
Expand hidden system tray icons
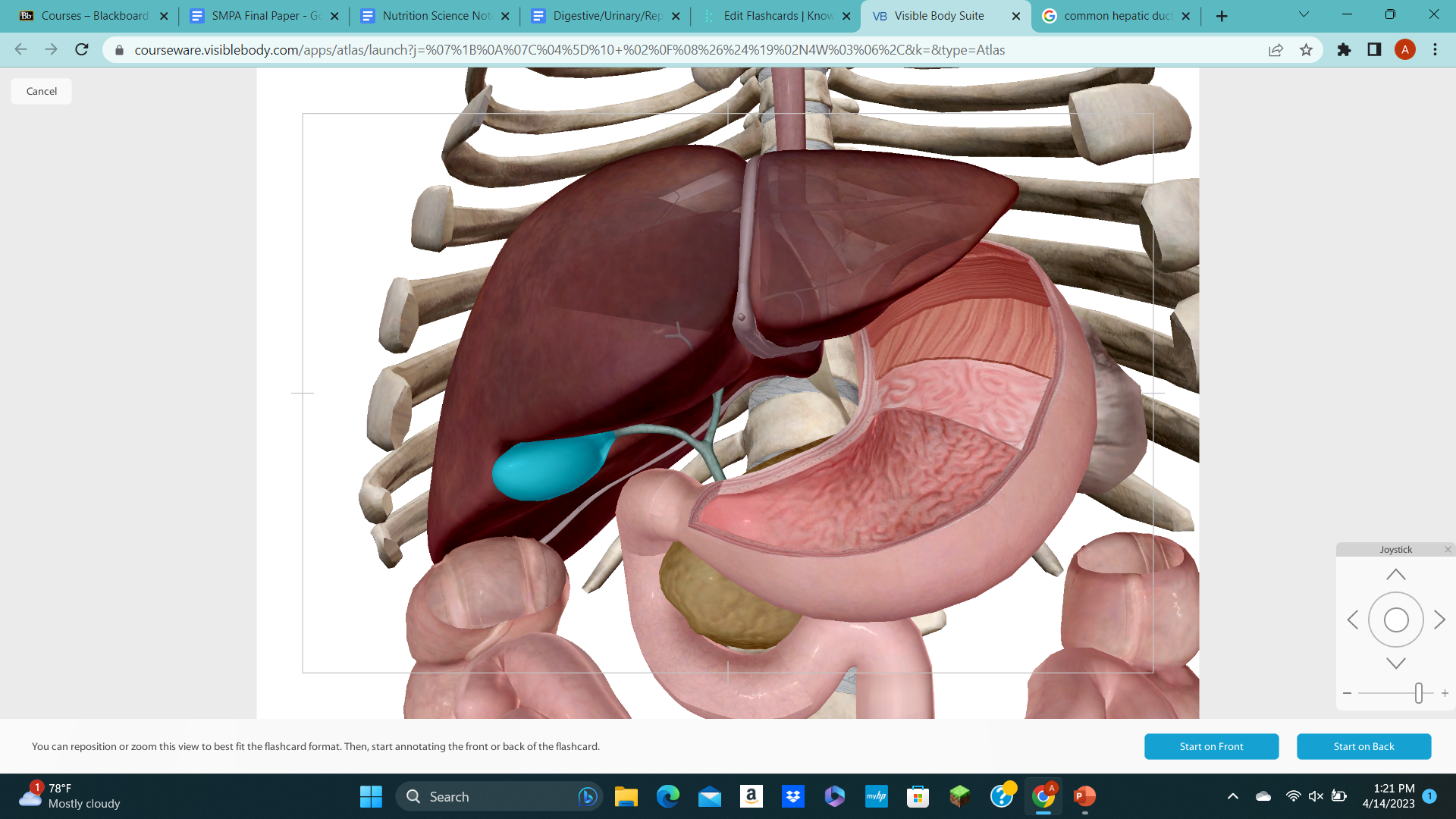1233,796
